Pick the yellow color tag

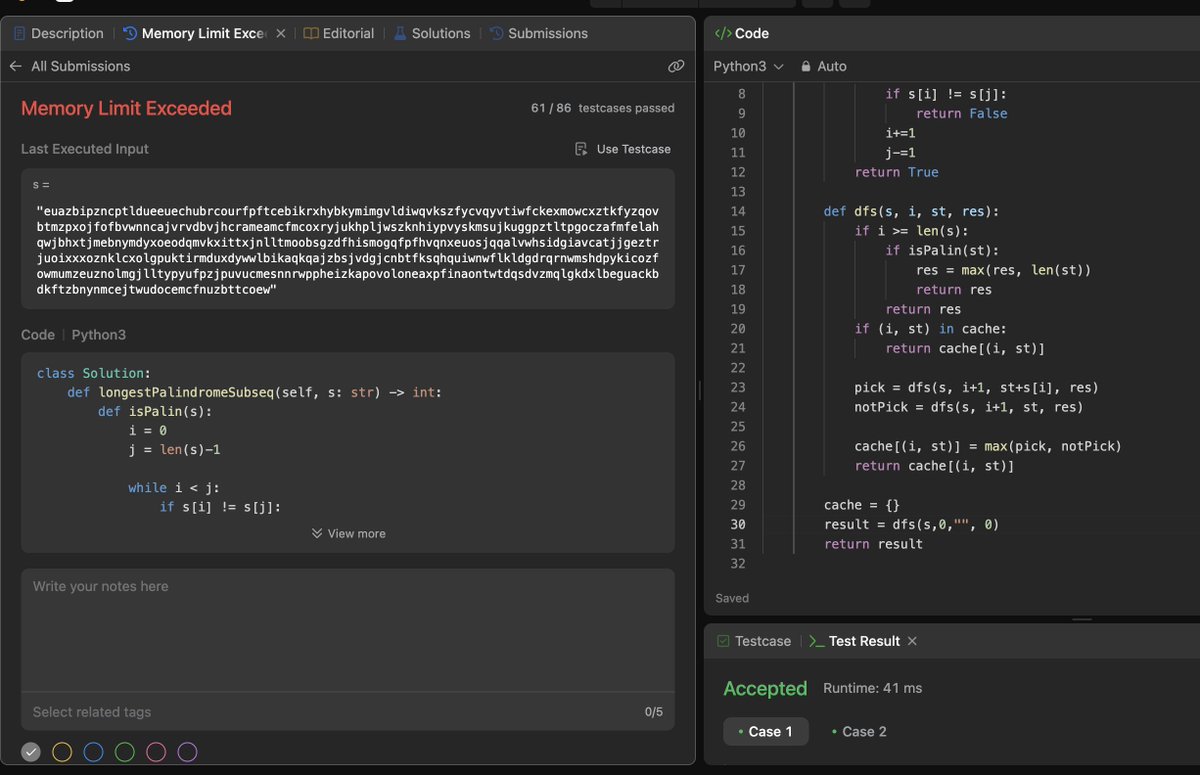coord(62,752)
